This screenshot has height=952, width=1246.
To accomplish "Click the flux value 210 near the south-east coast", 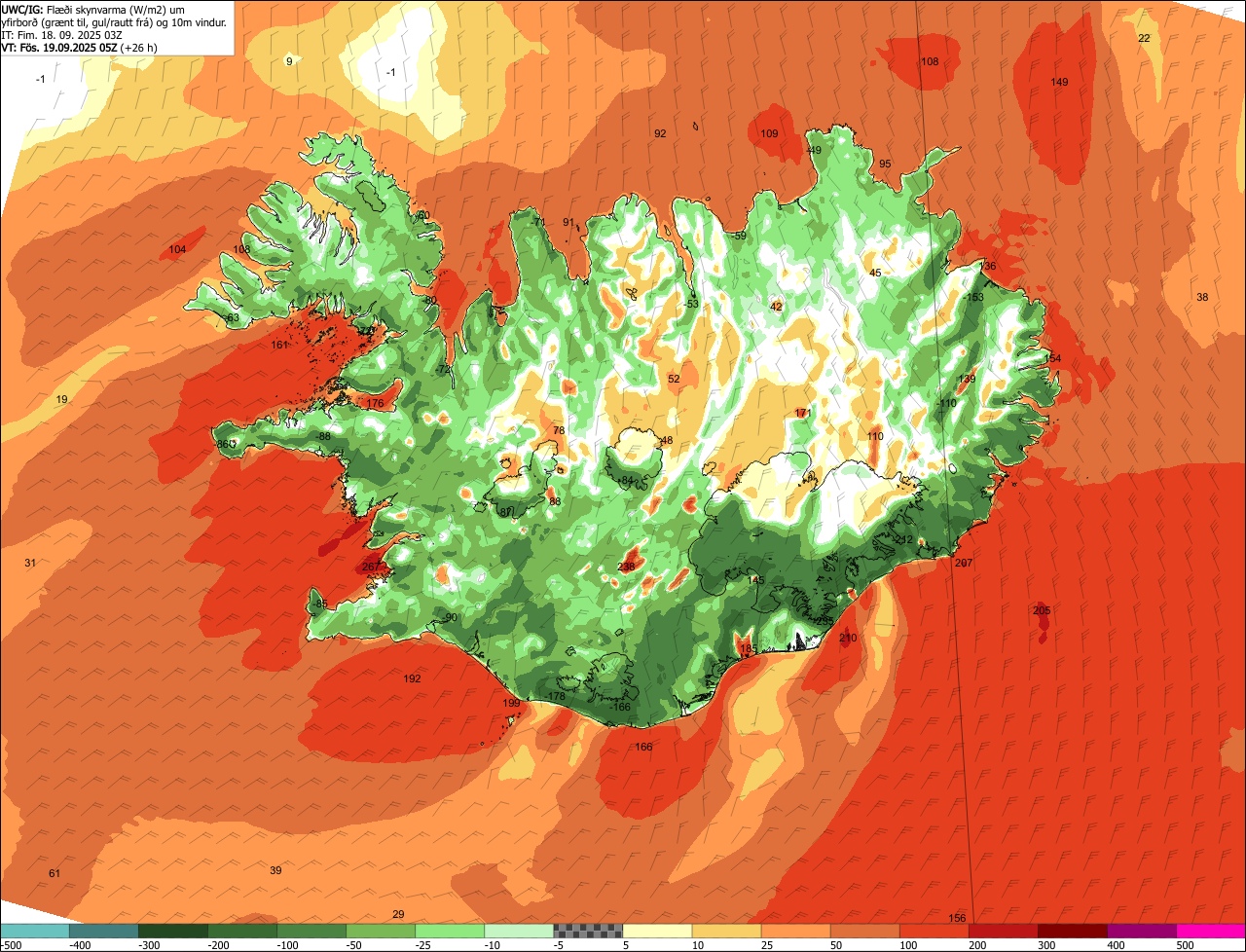I will pos(848,639).
